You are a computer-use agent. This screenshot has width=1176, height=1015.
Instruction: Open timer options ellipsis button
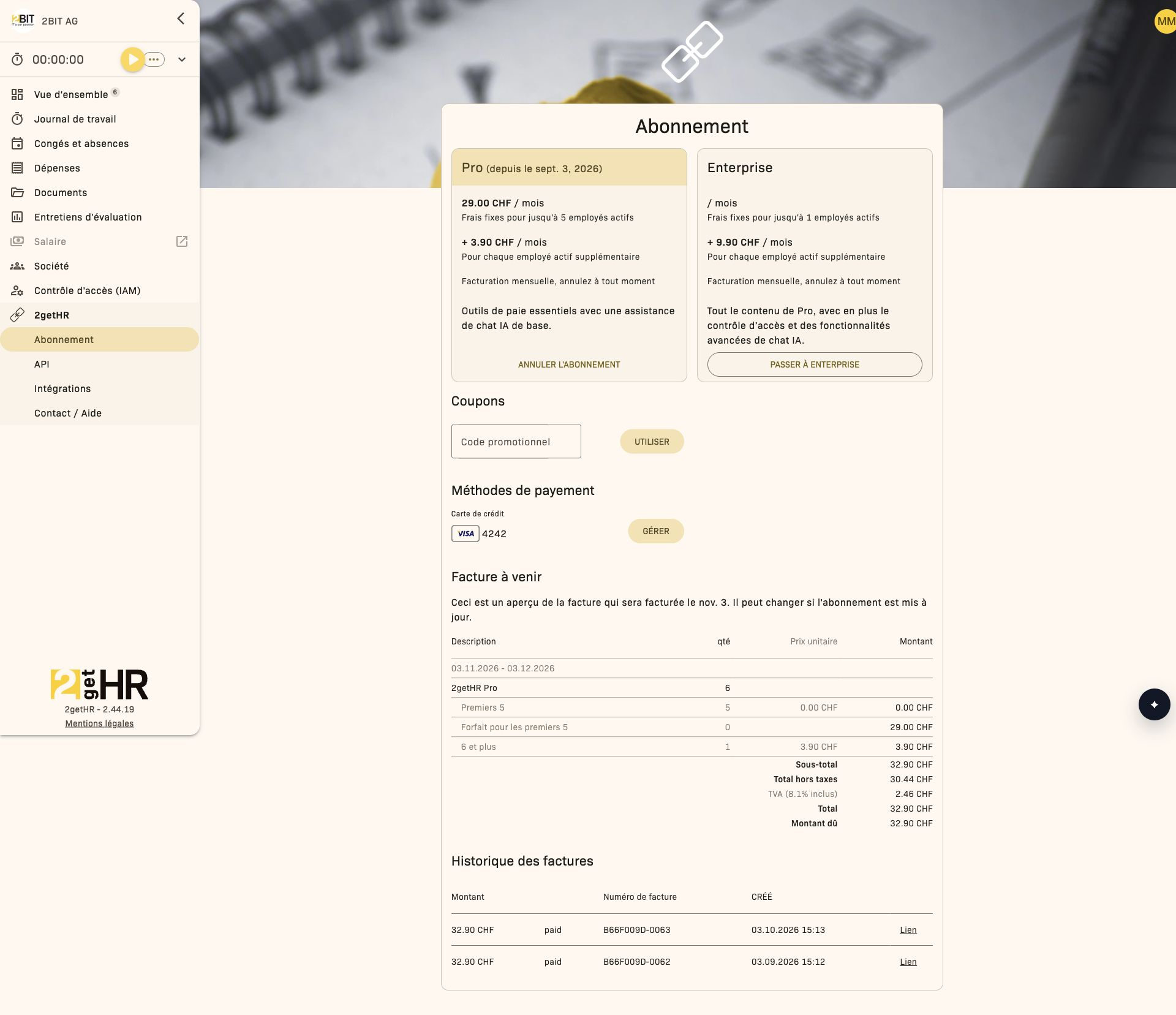click(154, 59)
